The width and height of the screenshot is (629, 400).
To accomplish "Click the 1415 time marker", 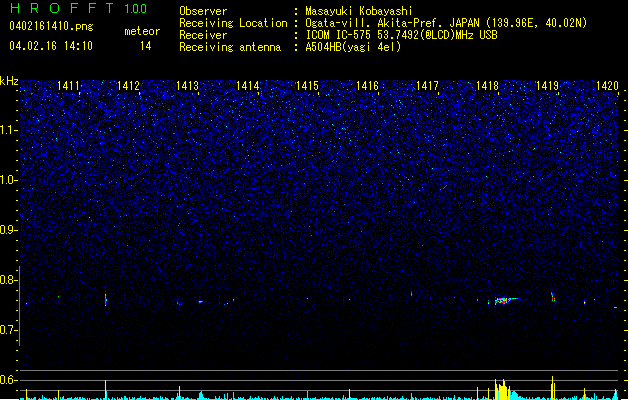I will (307, 86).
